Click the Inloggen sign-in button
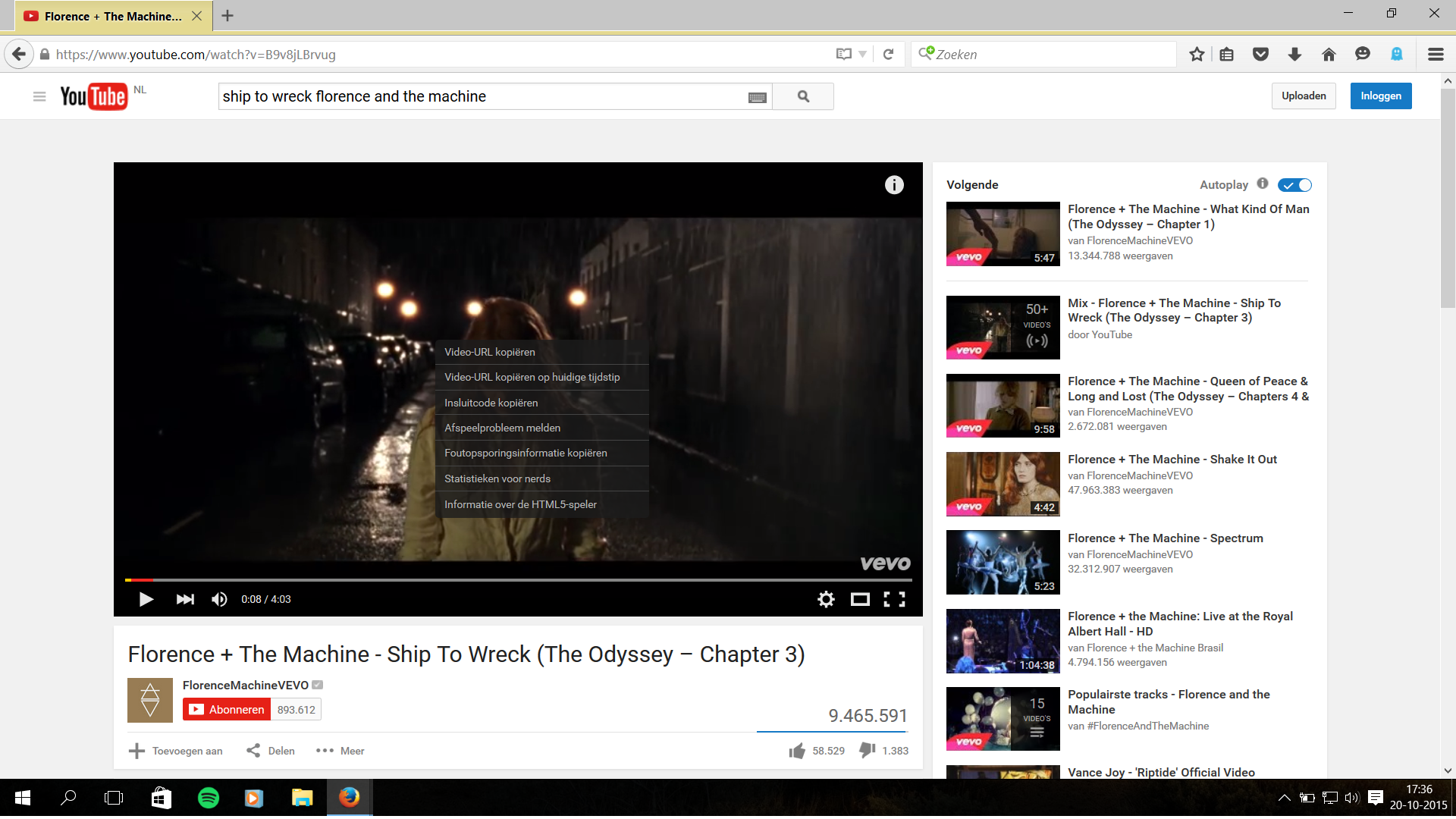This screenshot has width=1456, height=819. tap(1380, 96)
